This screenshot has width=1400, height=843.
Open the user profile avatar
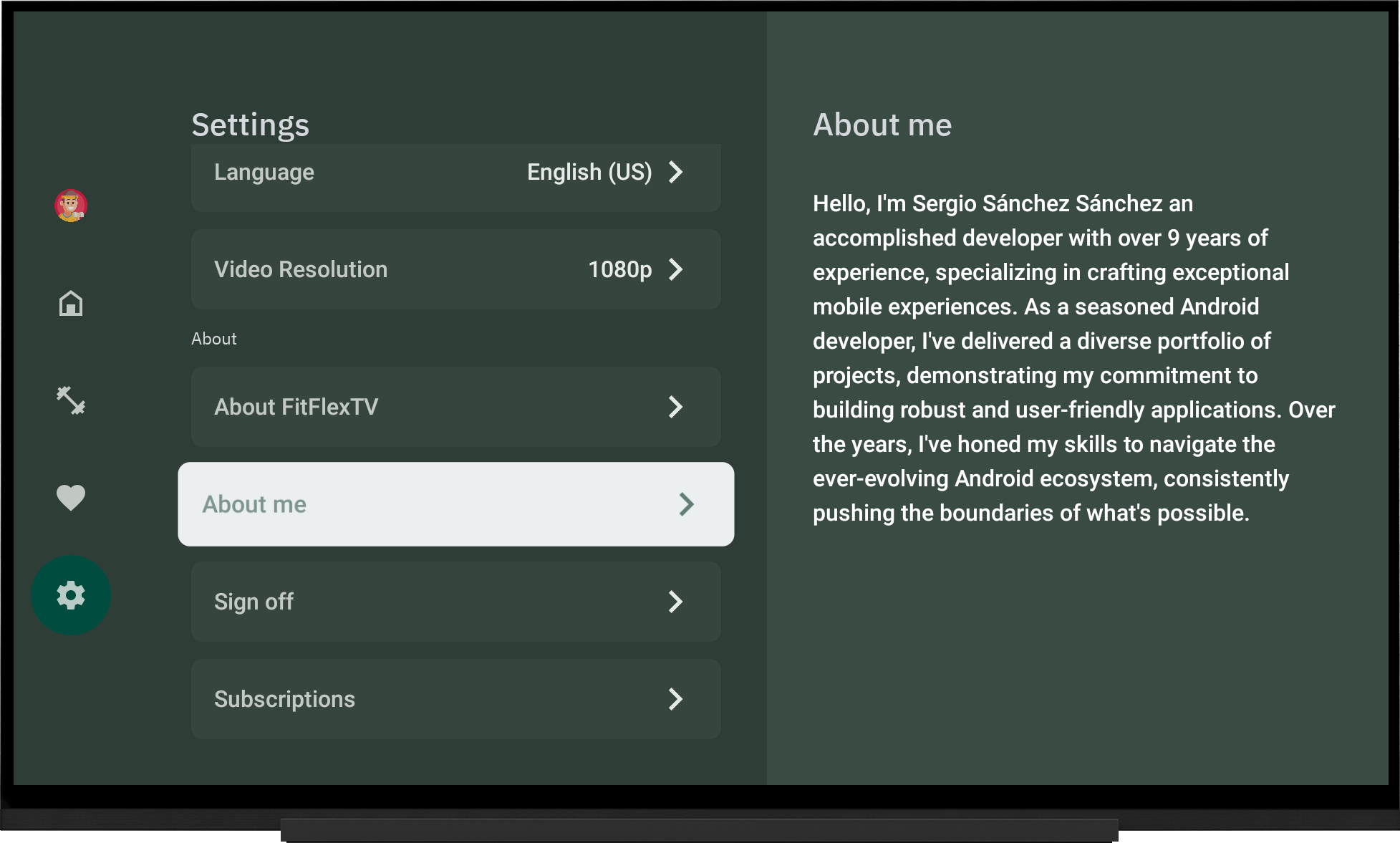click(x=71, y=206)
